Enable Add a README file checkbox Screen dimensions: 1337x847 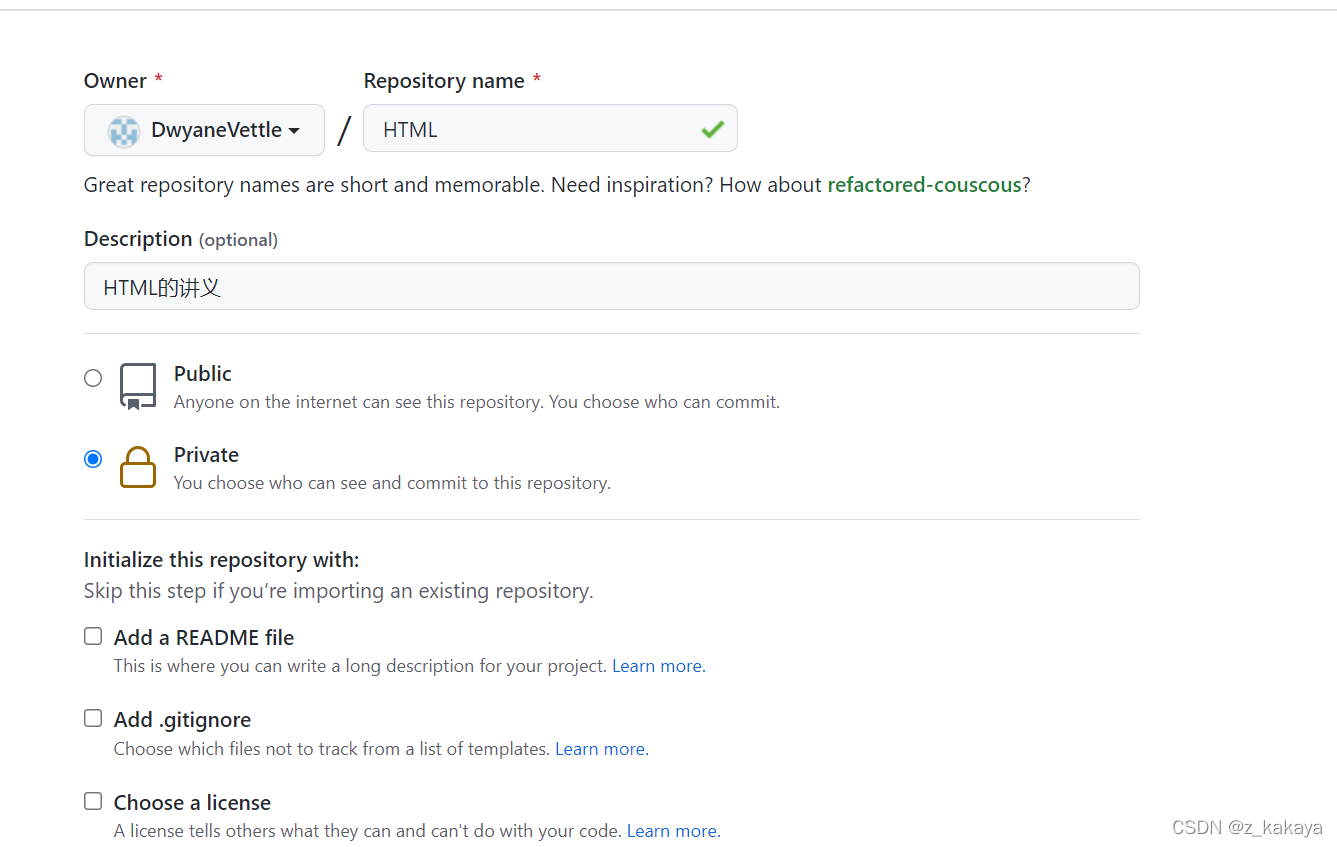93,636
